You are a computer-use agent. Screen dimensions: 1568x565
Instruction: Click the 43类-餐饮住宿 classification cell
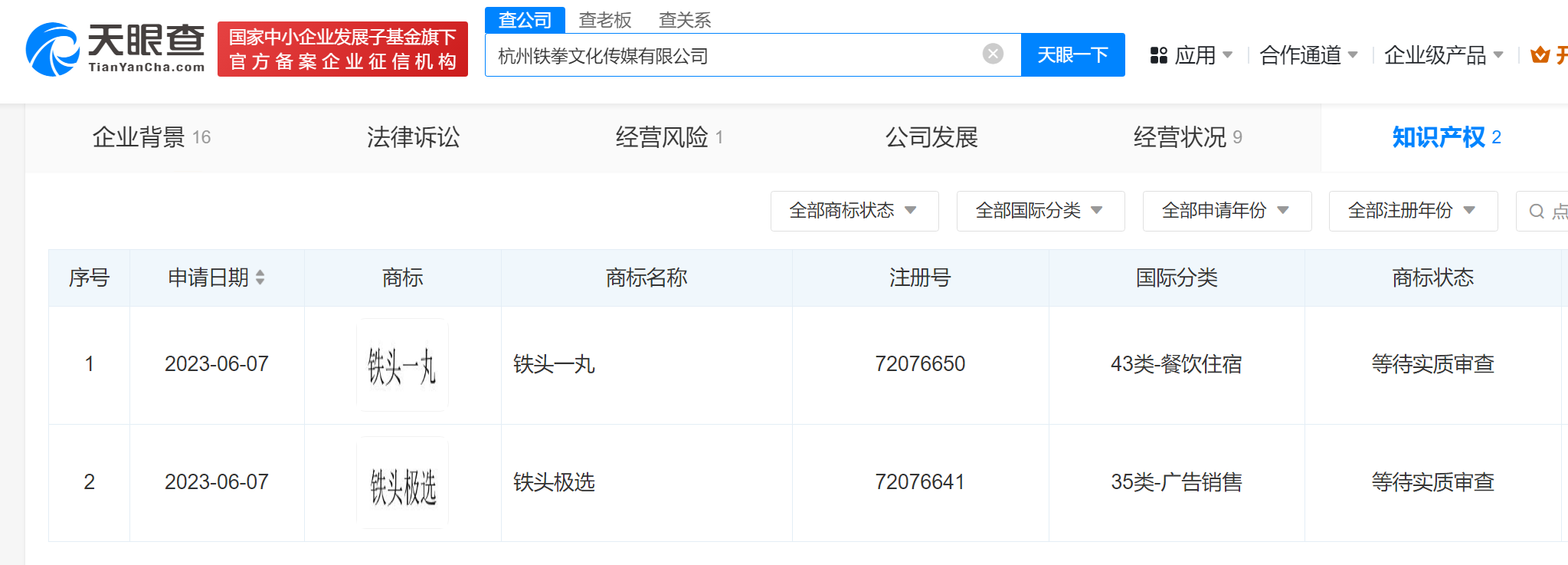1177,364
